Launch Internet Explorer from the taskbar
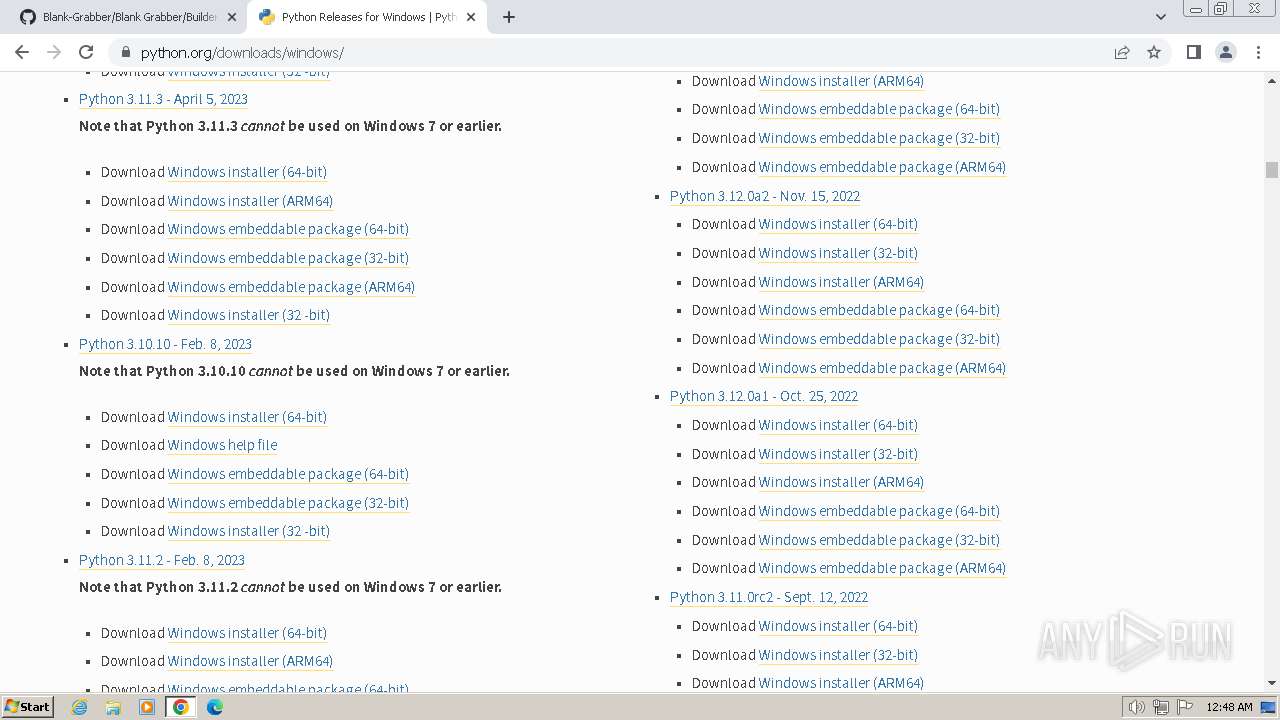This screenshot has height=720, width=1280. click(80, 707)
